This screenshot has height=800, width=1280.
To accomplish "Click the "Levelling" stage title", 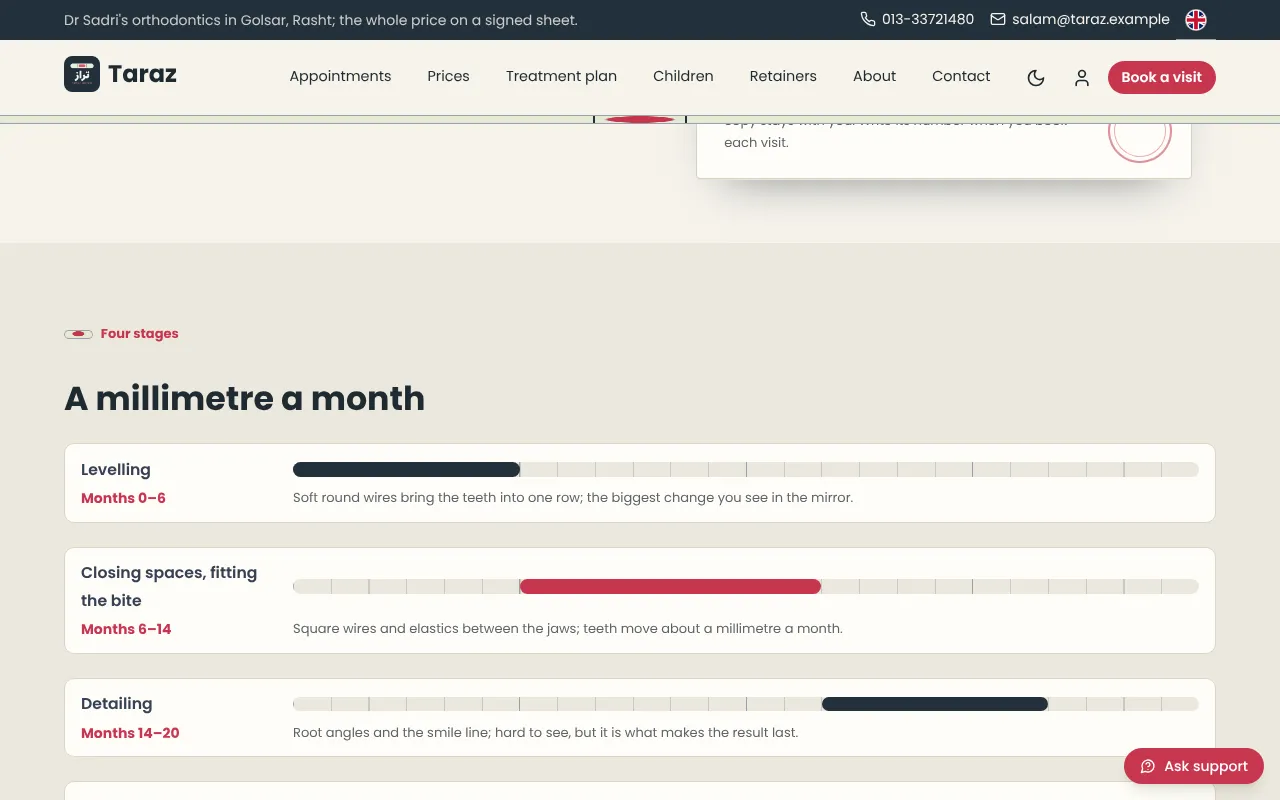I will click(116, 470).
